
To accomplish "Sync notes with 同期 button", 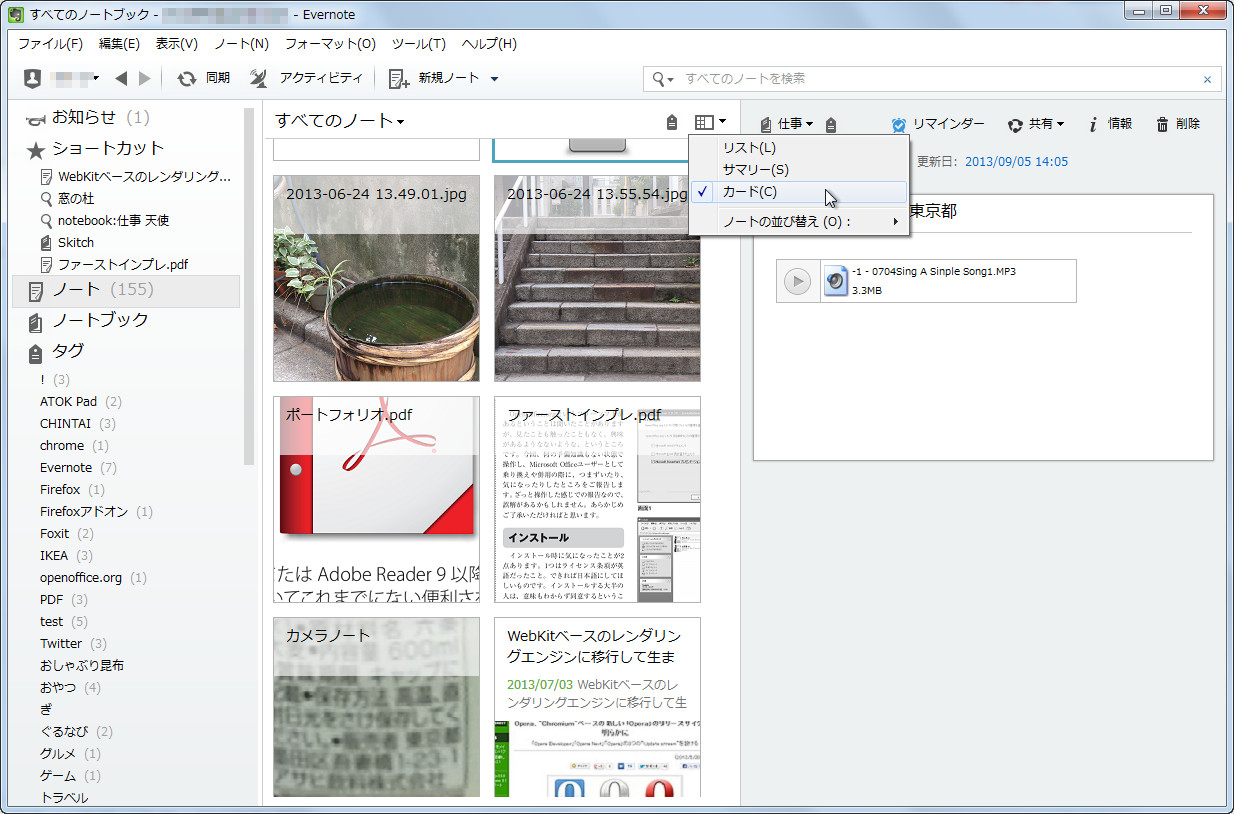I will click(x=203, y=78).
